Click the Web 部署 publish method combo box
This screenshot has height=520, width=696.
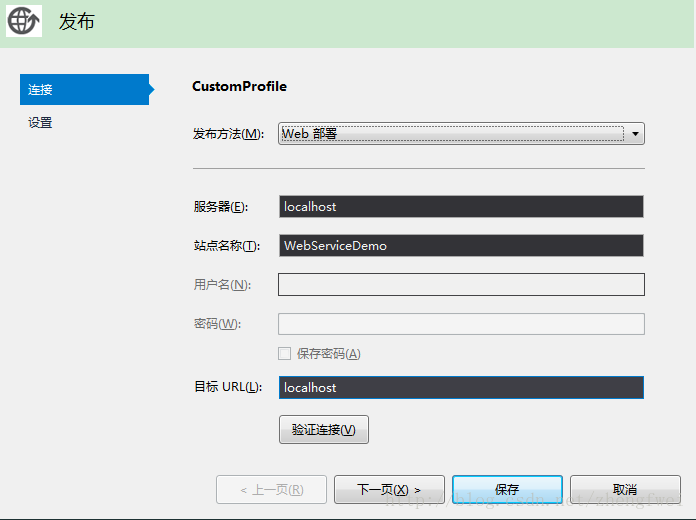tap(461, 134)
